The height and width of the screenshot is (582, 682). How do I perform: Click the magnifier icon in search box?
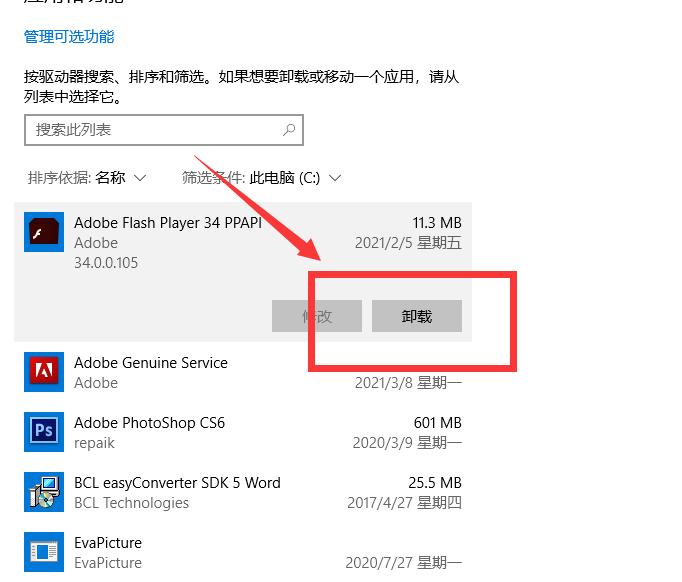coord(289,130)
